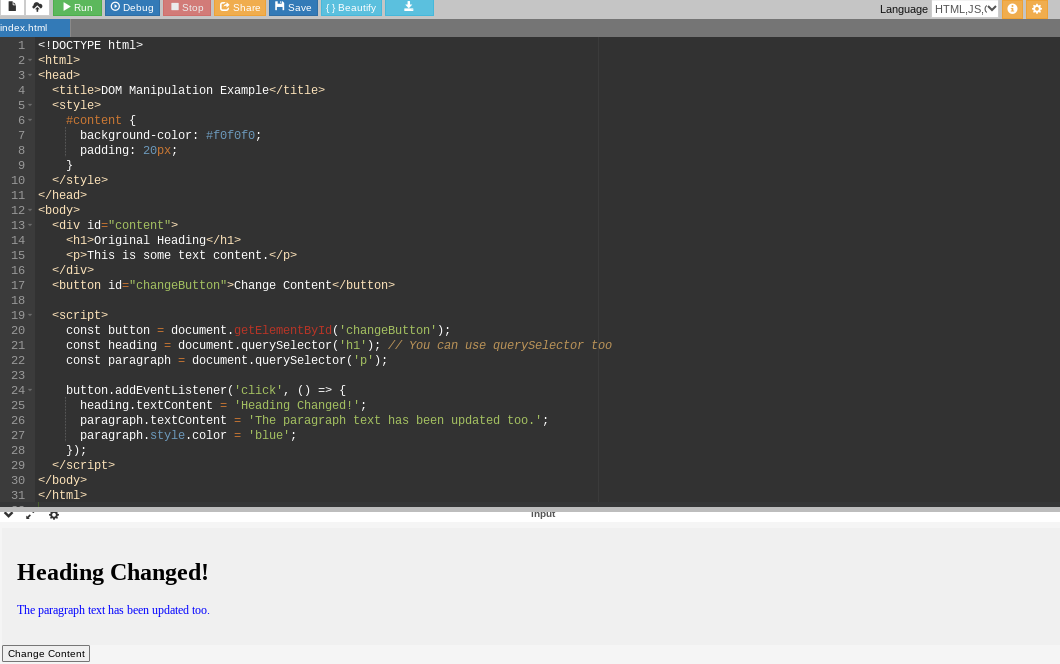This screenshot has height=664, width=1060.
Task: Switch to the index.html tab
Action: (34, 28)
